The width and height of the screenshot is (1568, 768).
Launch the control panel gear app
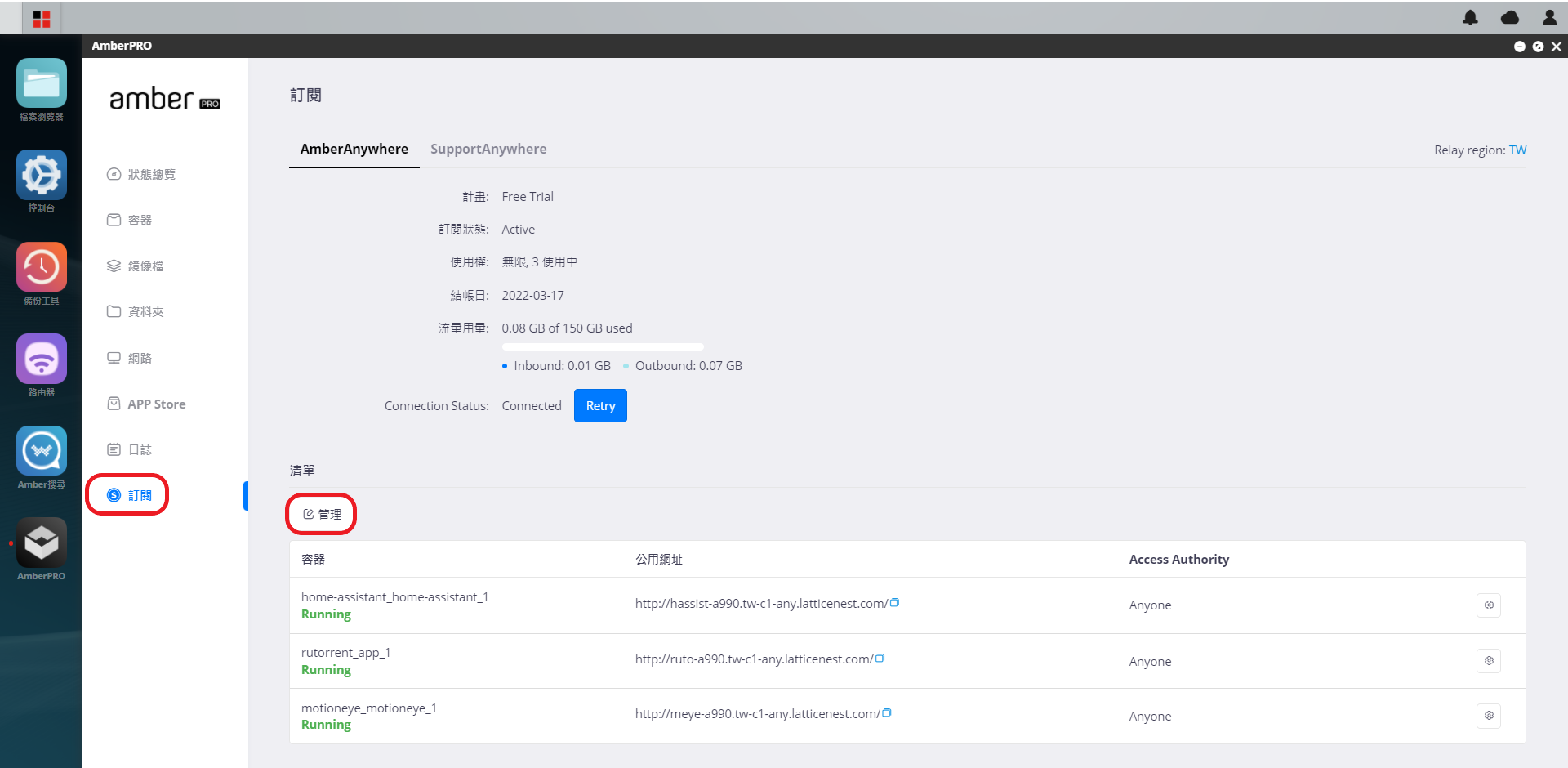(42, 175)
